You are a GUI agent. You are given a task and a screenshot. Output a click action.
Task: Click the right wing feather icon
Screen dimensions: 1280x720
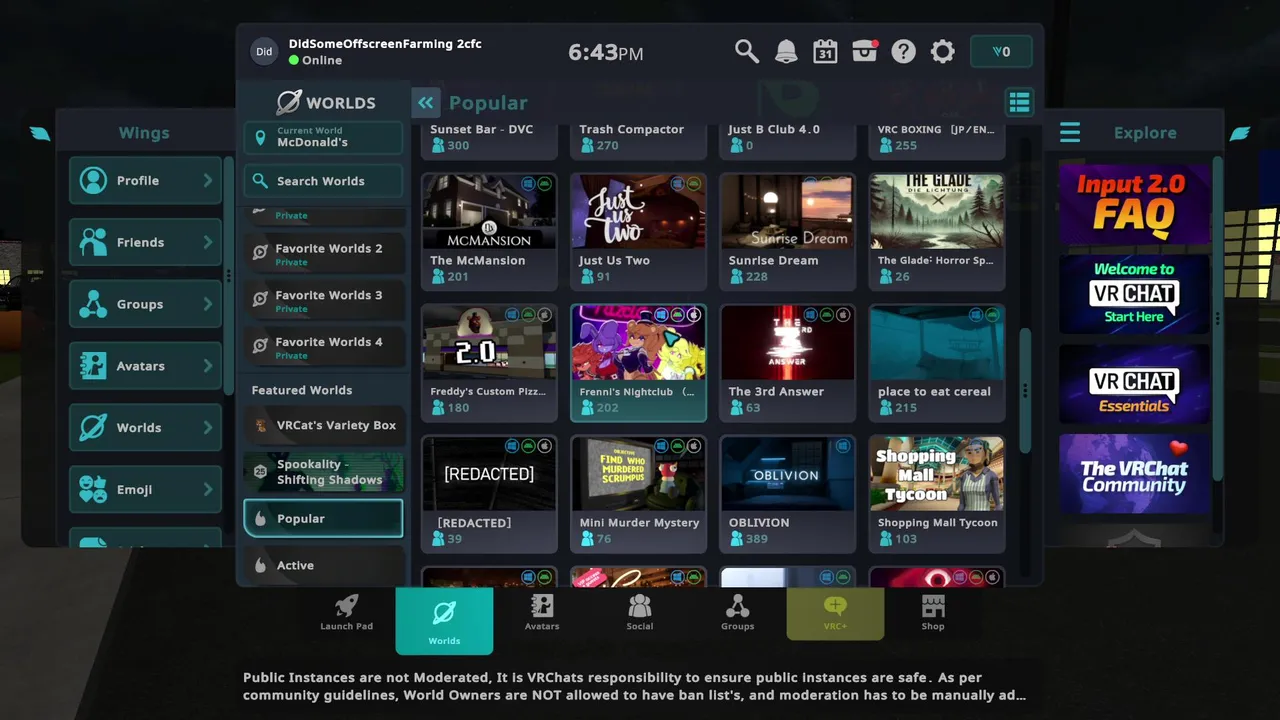click(1240, 133)
